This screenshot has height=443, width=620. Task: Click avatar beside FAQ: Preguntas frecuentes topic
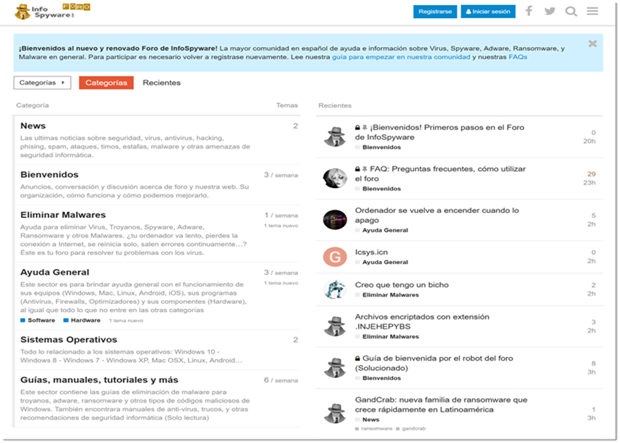(335, 178)
